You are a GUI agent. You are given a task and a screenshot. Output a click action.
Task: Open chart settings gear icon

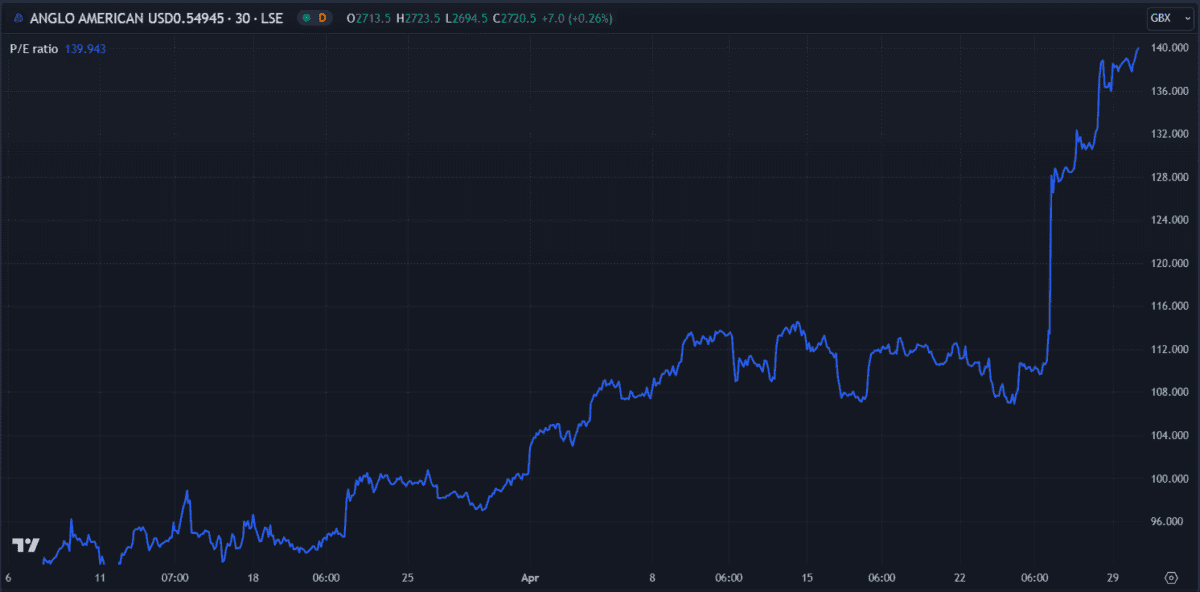pos(1171,578)
